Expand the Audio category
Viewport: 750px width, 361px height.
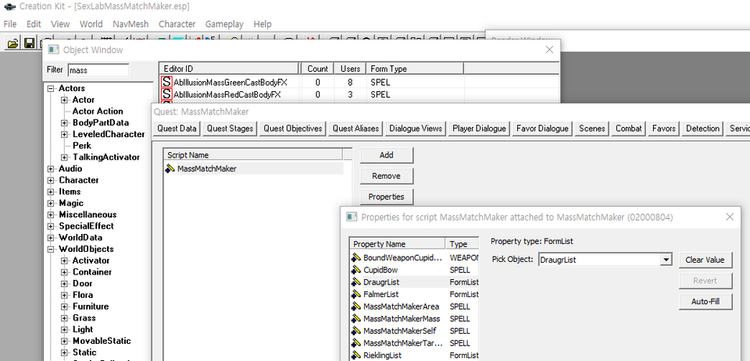pos(51,169)
